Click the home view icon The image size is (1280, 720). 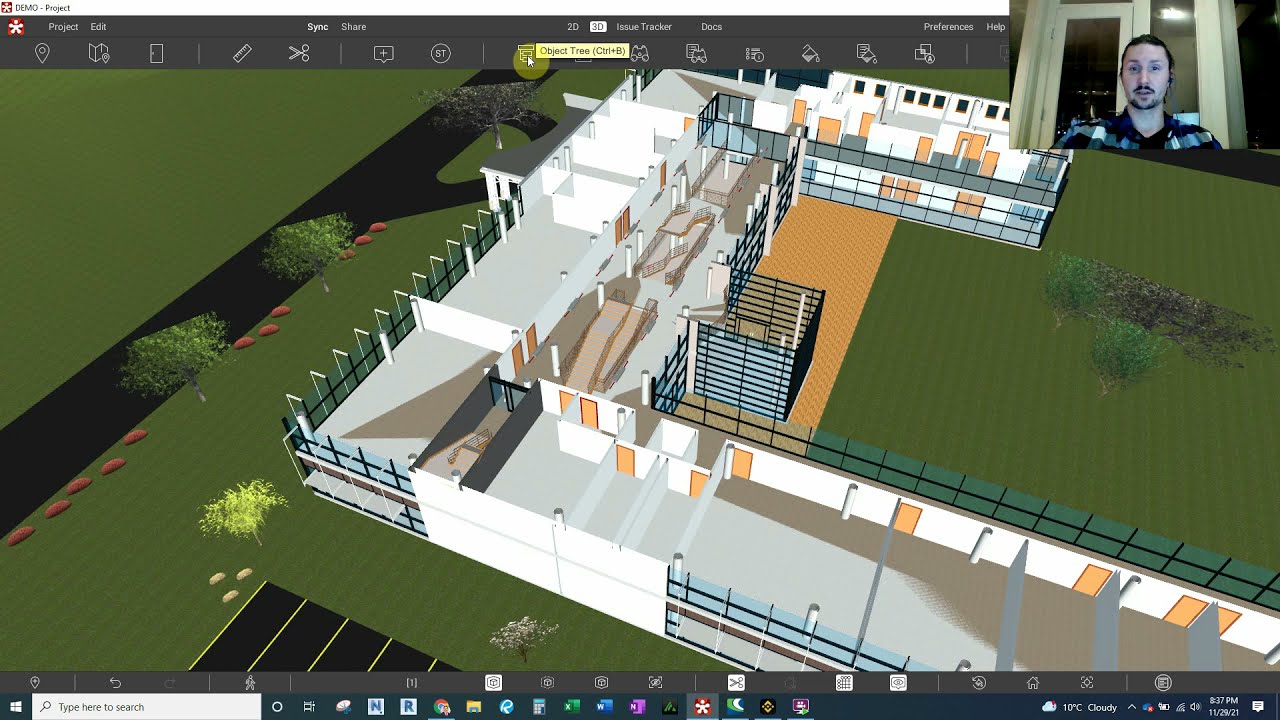[1033, 683]
